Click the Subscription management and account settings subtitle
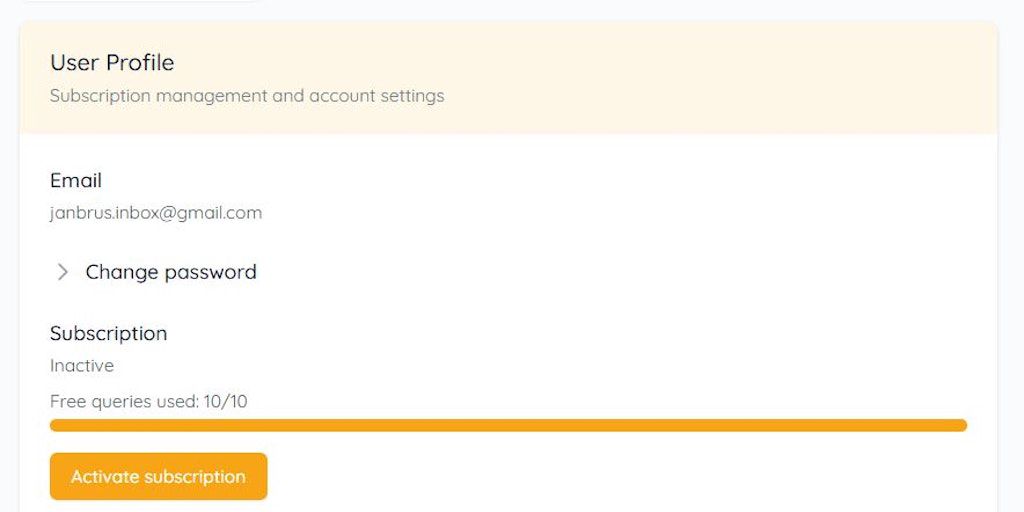This screenshot has height=512, width=1024. click(247, 96)
